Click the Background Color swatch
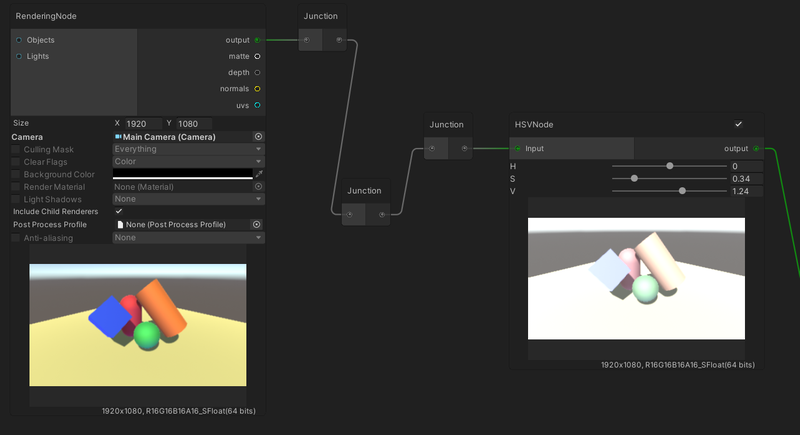 pyautogui.click(x=181, y=174)
